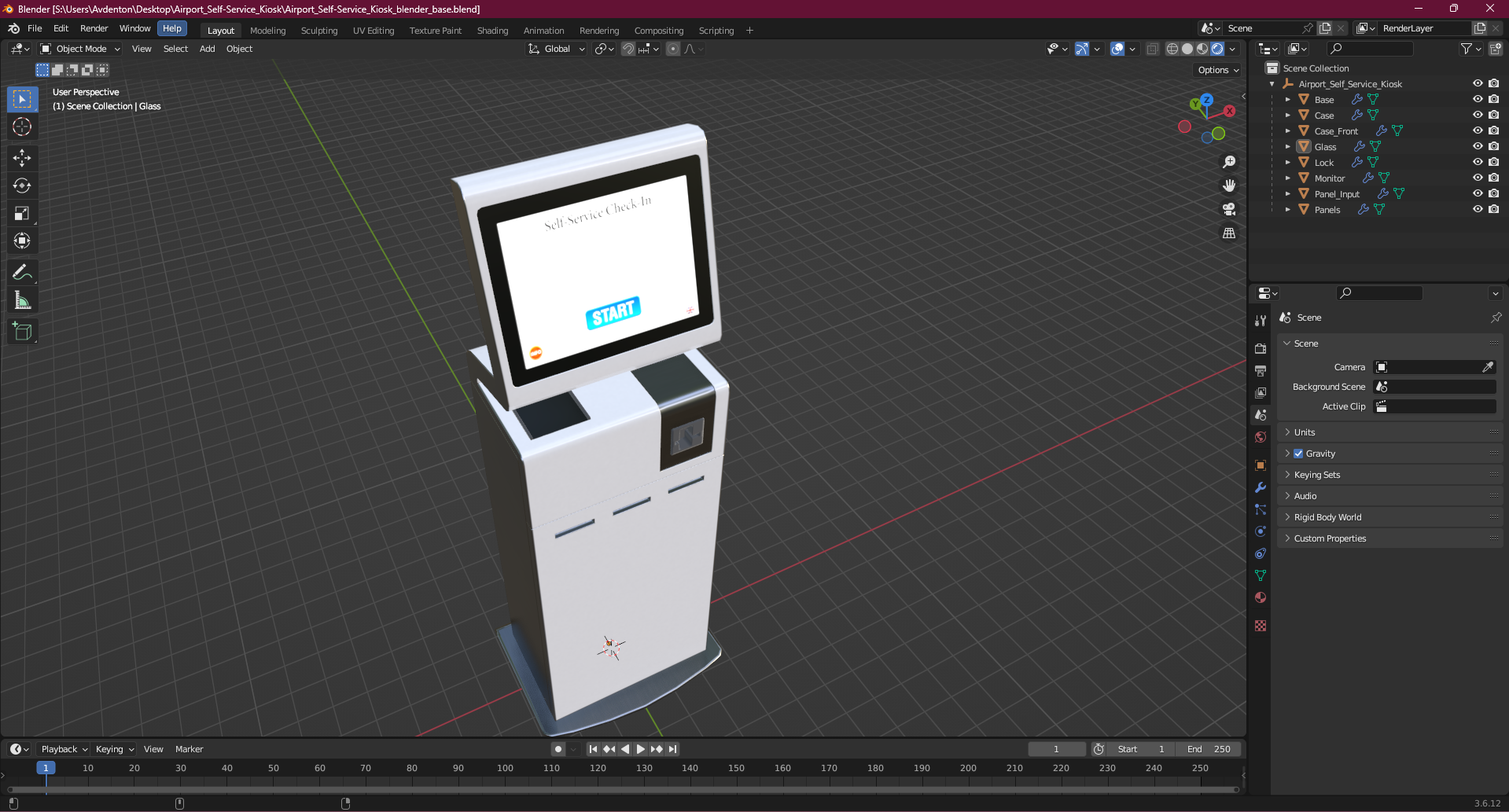1509x812 pixels.
Task: Expand the Panel_Input object in outliner
Action: click(1287, 194)
